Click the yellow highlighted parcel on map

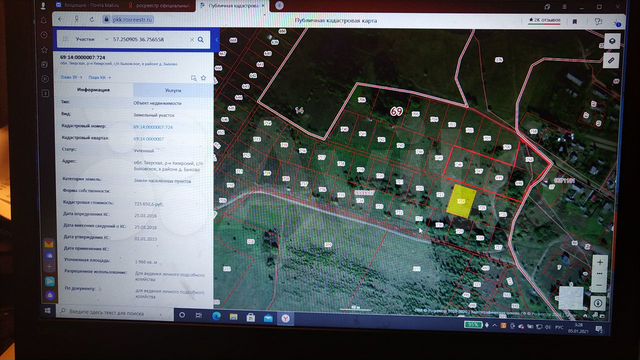point(461,201)
